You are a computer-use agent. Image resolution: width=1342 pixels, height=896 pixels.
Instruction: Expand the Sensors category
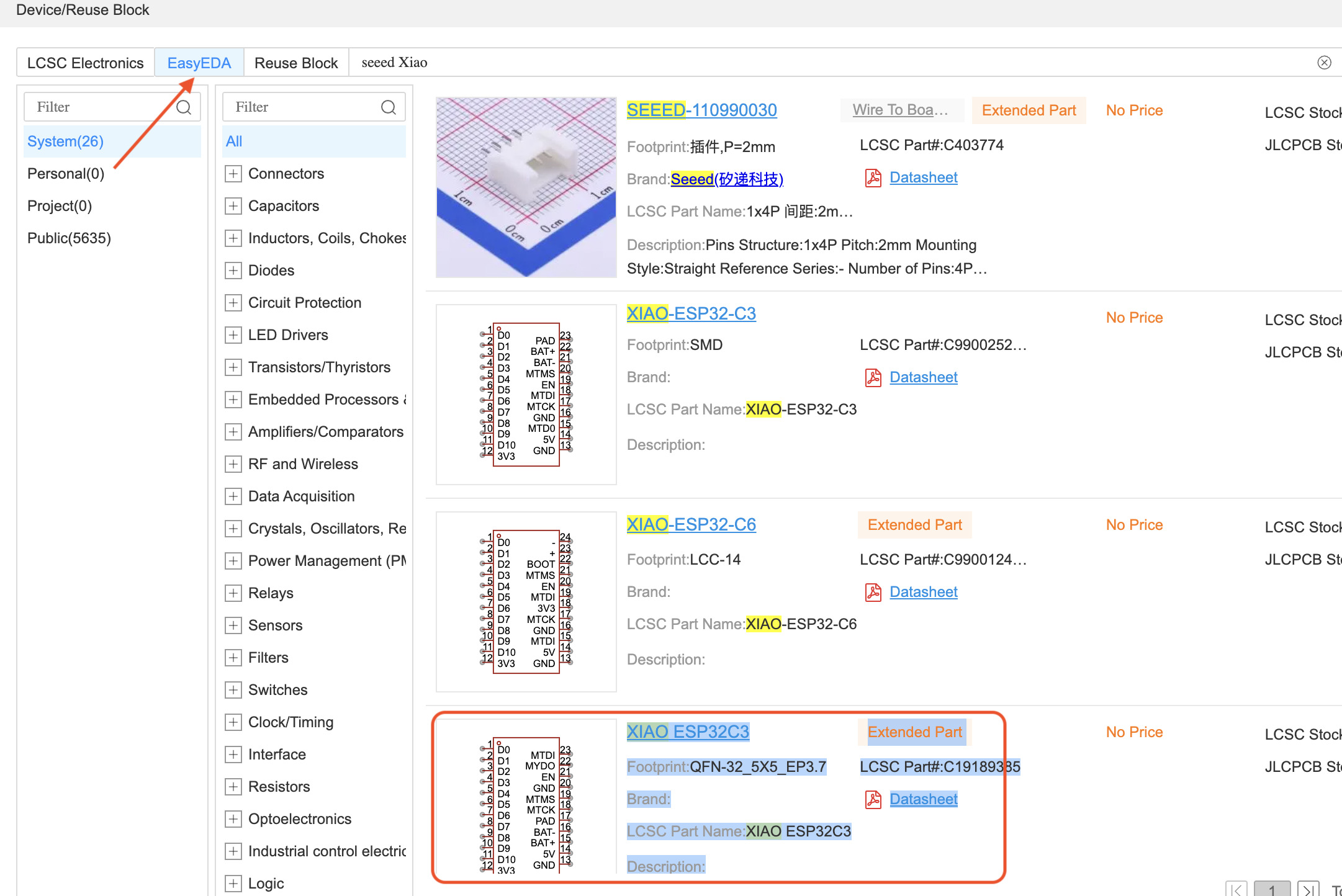(233, 625)
